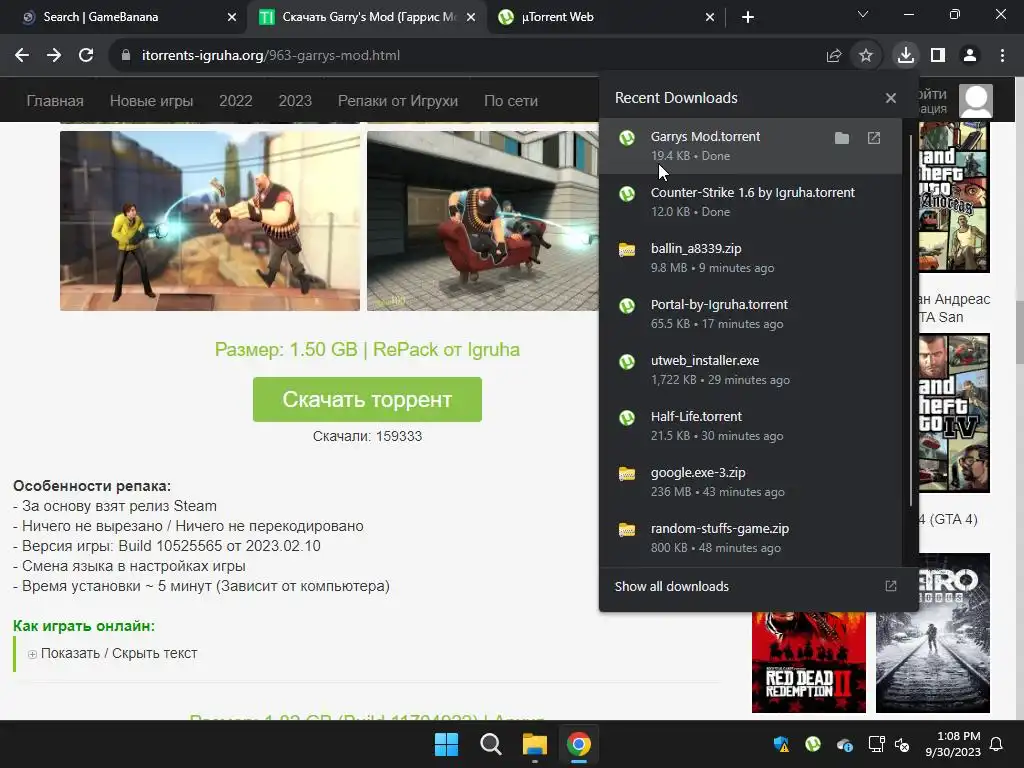Go forward in browser history
Viewport: 1024px width, 768px height.
pyautogui.click(x=54, y=56)
